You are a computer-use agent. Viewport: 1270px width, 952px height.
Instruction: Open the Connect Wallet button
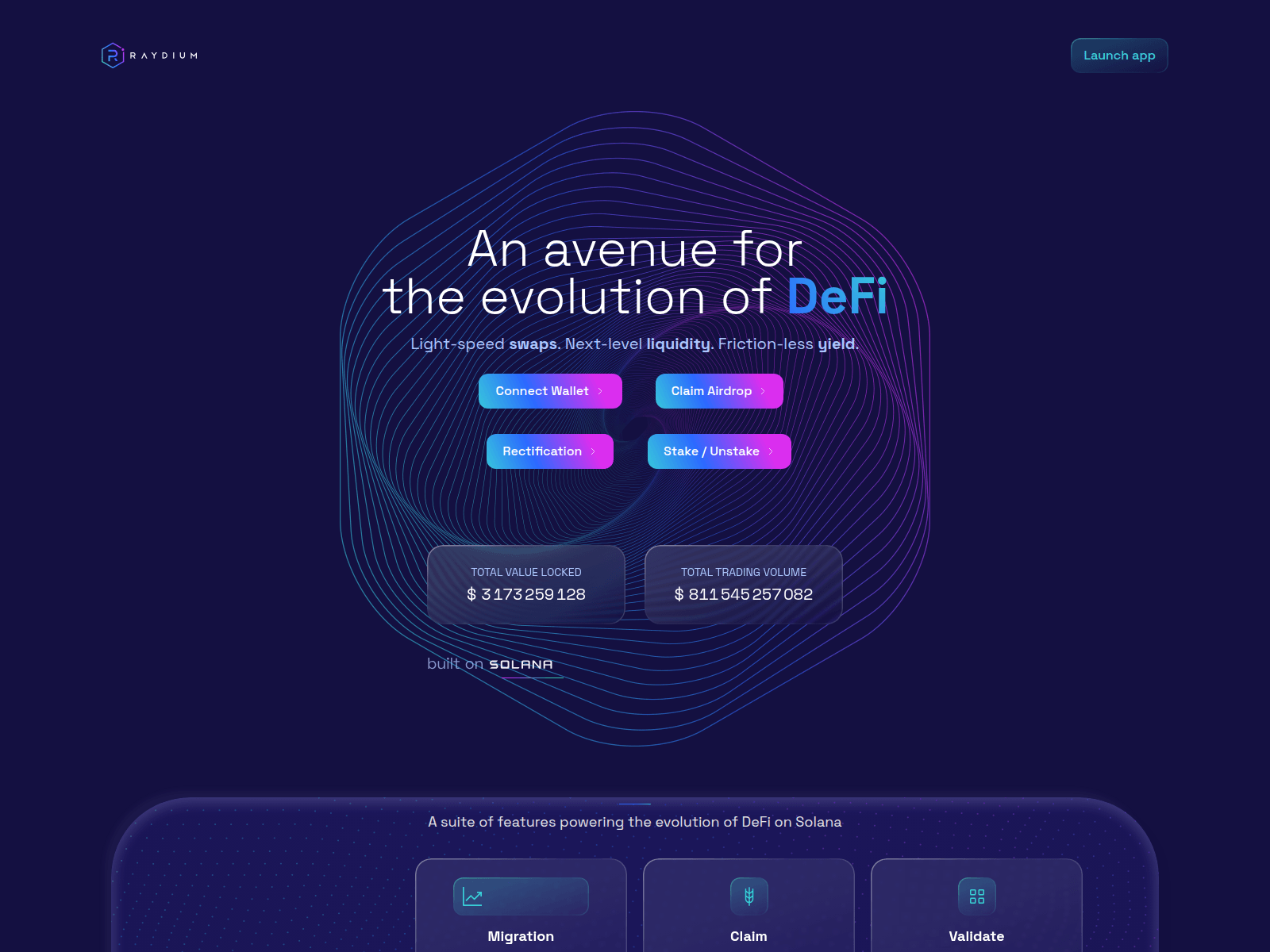(x=550, y=391)
